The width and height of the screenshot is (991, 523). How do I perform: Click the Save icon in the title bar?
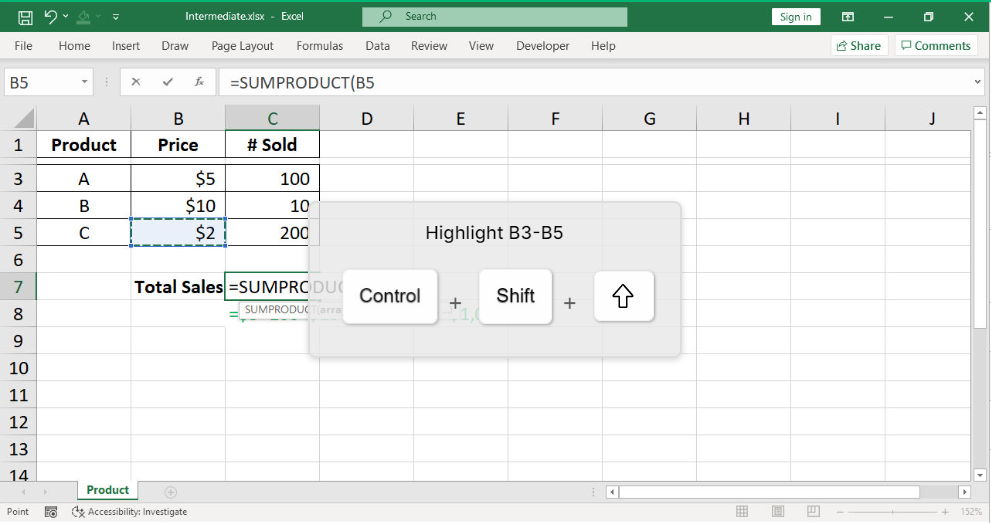click(25, 17)
